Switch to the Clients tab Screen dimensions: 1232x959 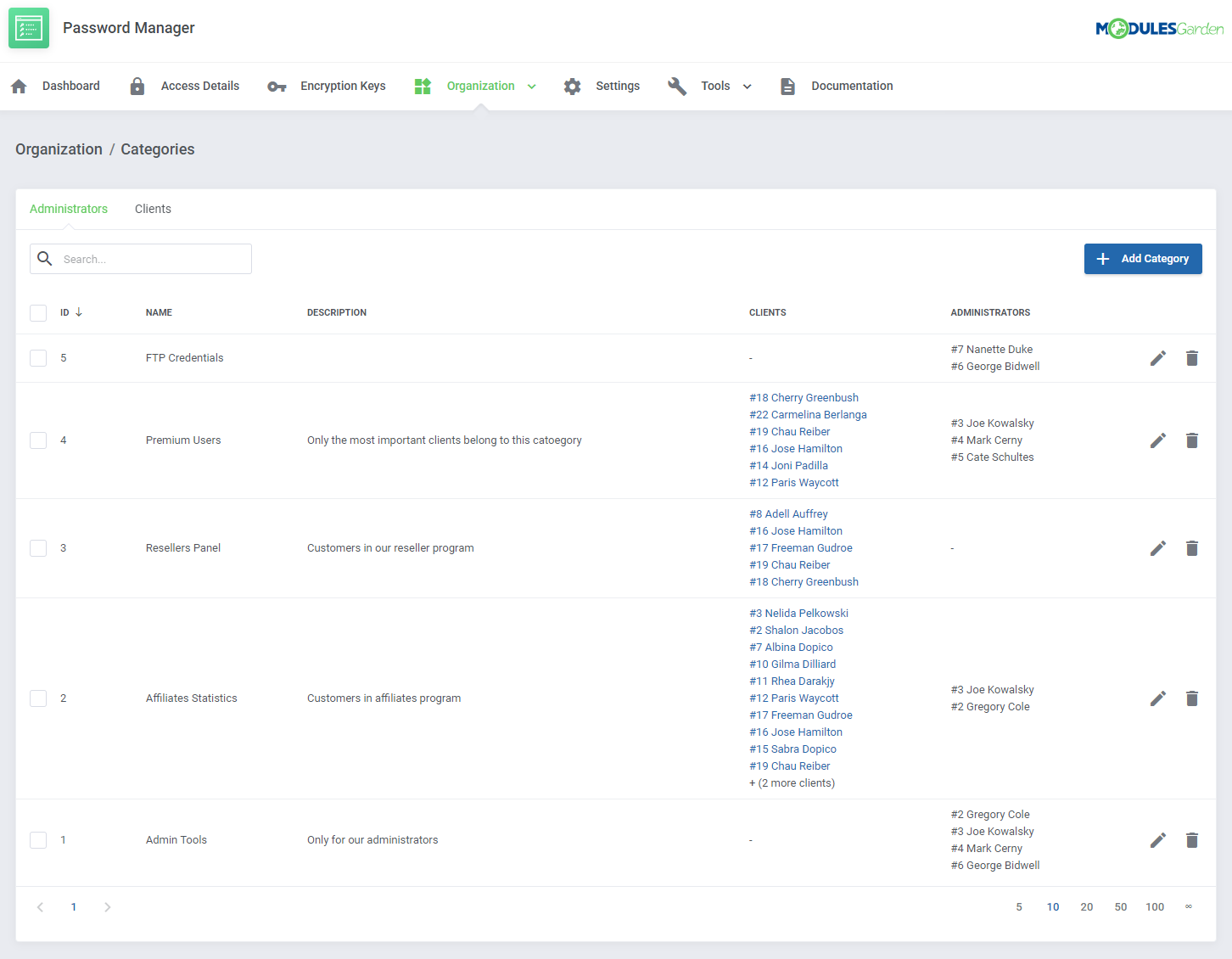153,209
